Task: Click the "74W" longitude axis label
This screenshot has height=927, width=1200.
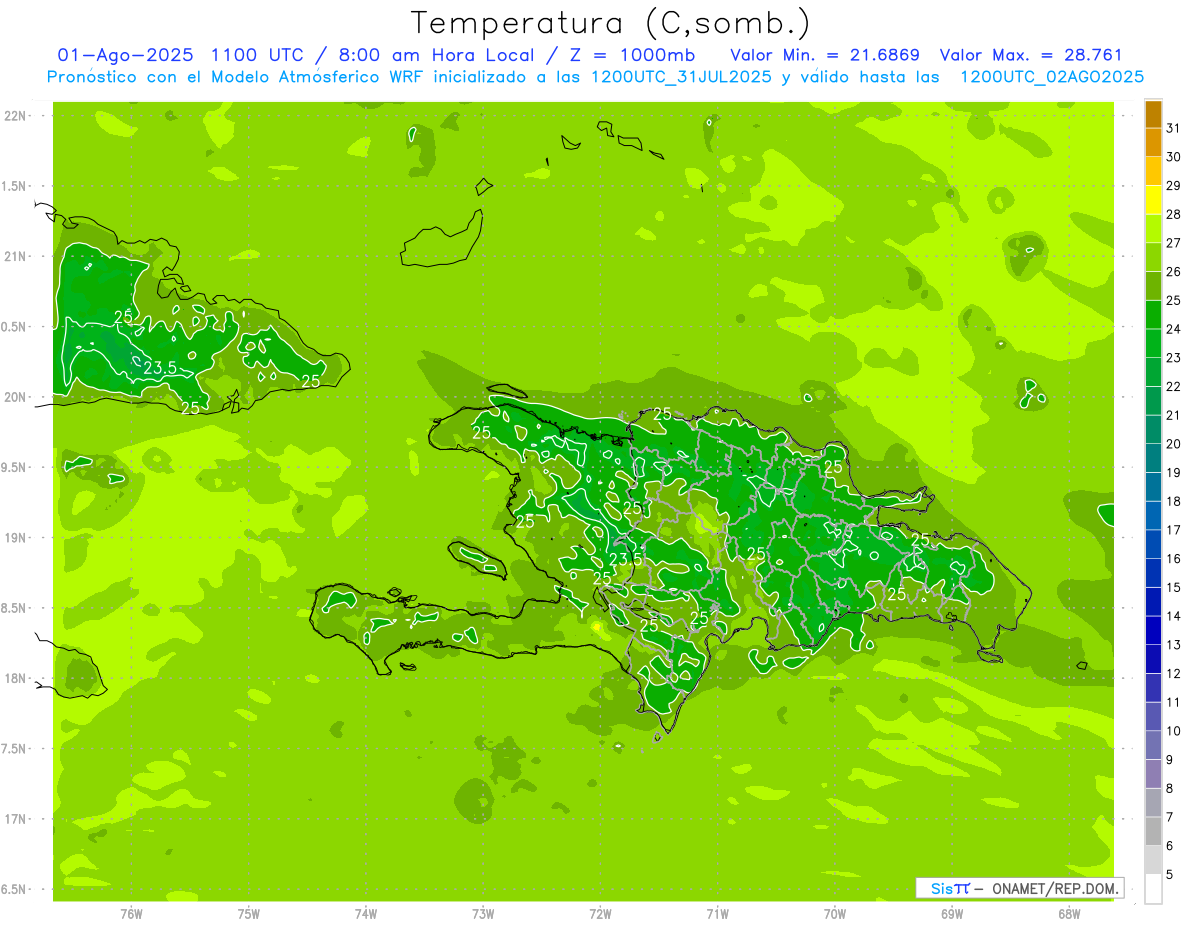Action: click(x=366, y=913)
